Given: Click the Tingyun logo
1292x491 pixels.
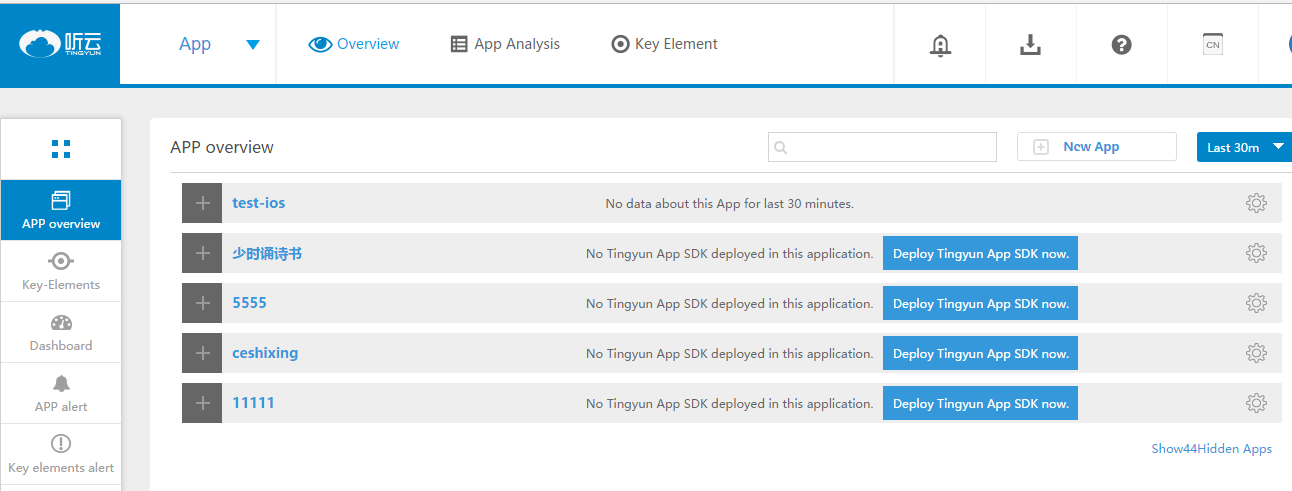Looking at the screenshot, I should click(x=60, y=44).
